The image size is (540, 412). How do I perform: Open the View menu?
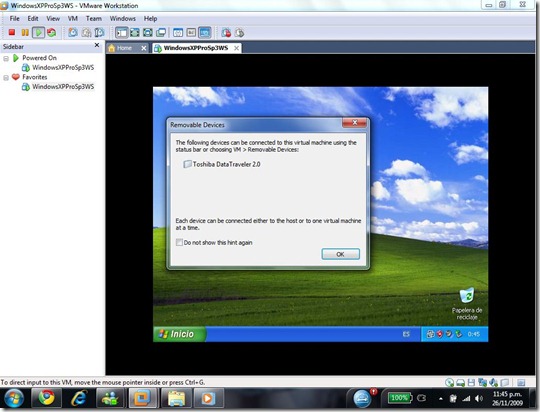53,19
